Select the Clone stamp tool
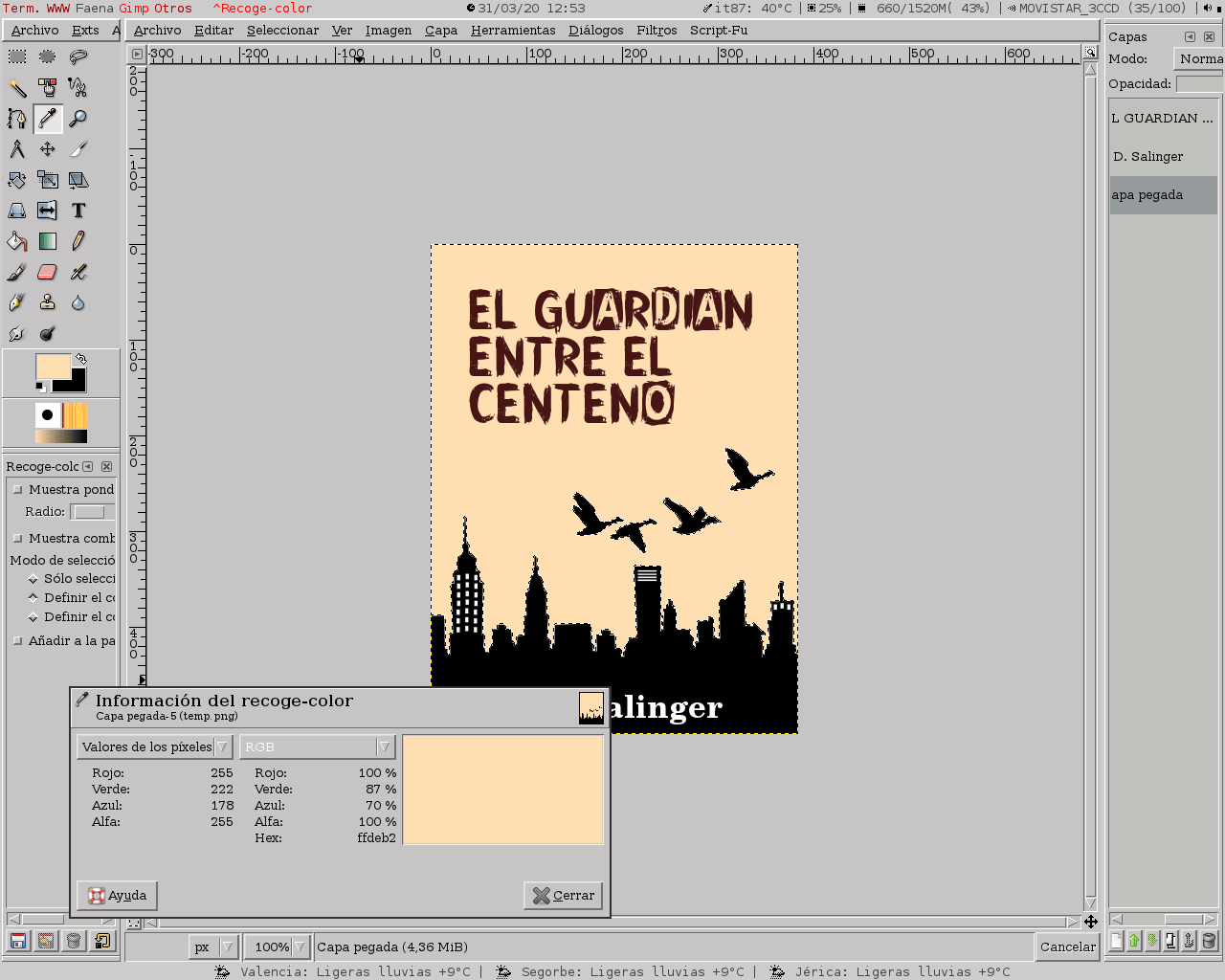The image size is (1225, 980). [48, 302]
